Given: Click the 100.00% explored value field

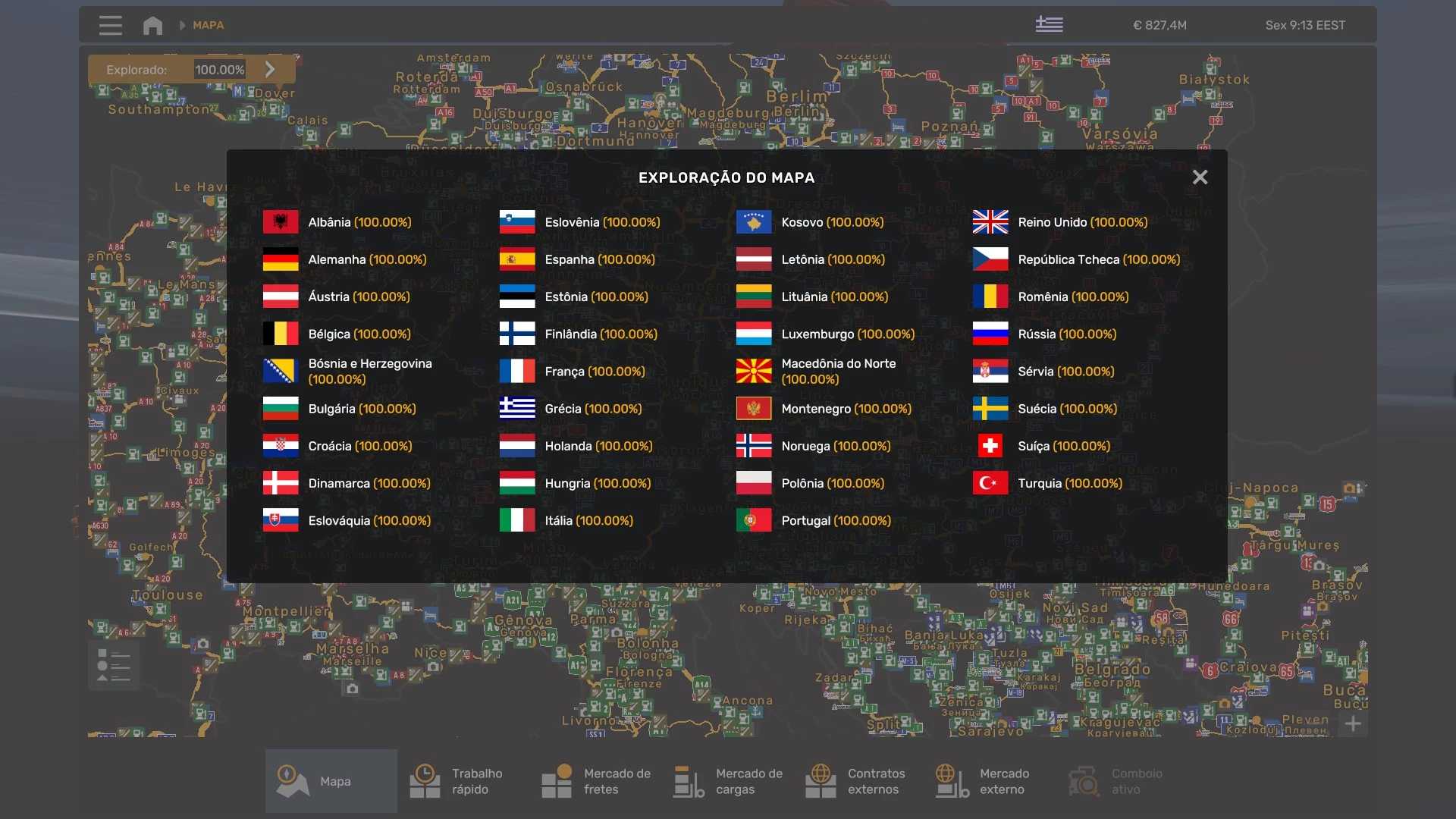Looking at the screenshot, I should point(220,69).
